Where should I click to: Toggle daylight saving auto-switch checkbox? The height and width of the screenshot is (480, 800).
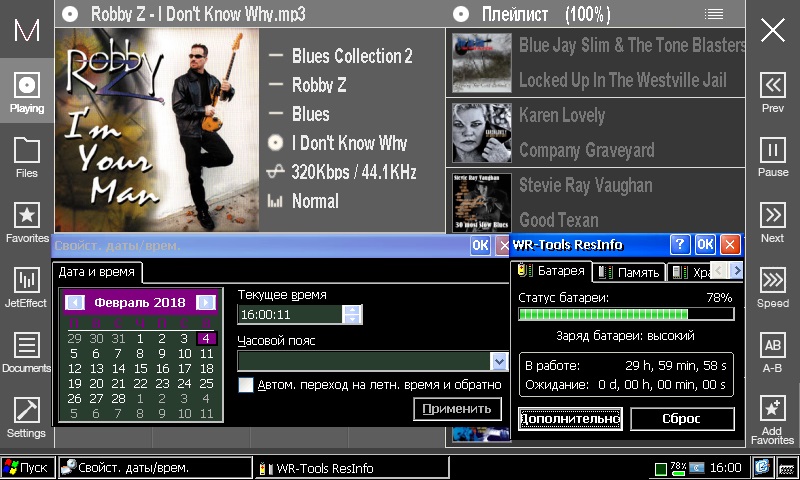(x=246, y=385)
